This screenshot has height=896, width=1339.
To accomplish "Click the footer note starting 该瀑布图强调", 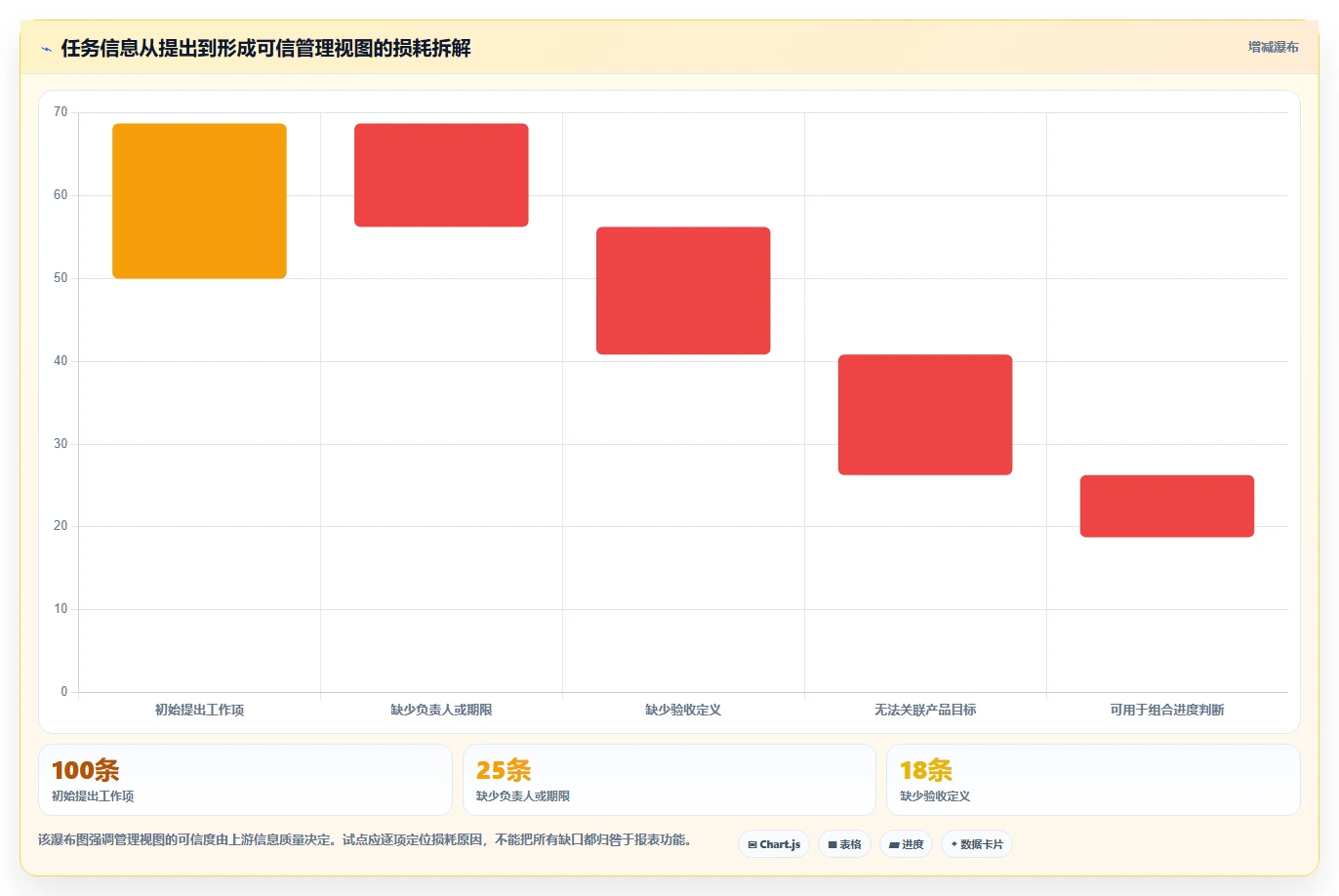I will click(x=365, y=839).
